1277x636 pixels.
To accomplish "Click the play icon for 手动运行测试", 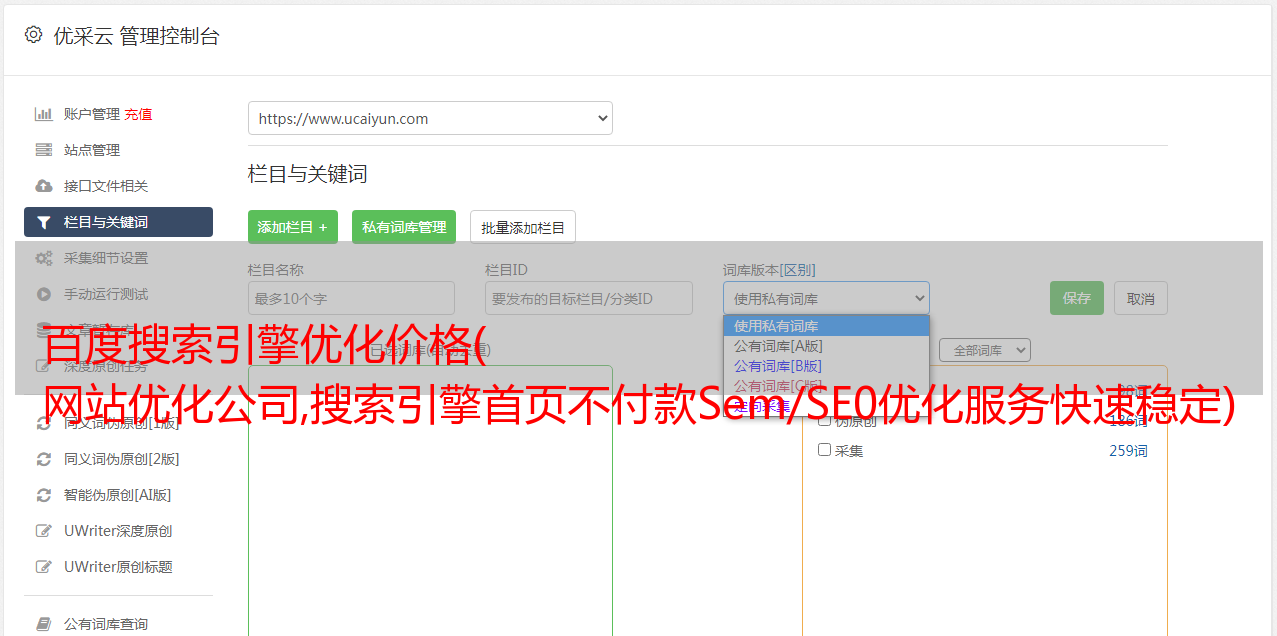I will (x=43, y=294).
